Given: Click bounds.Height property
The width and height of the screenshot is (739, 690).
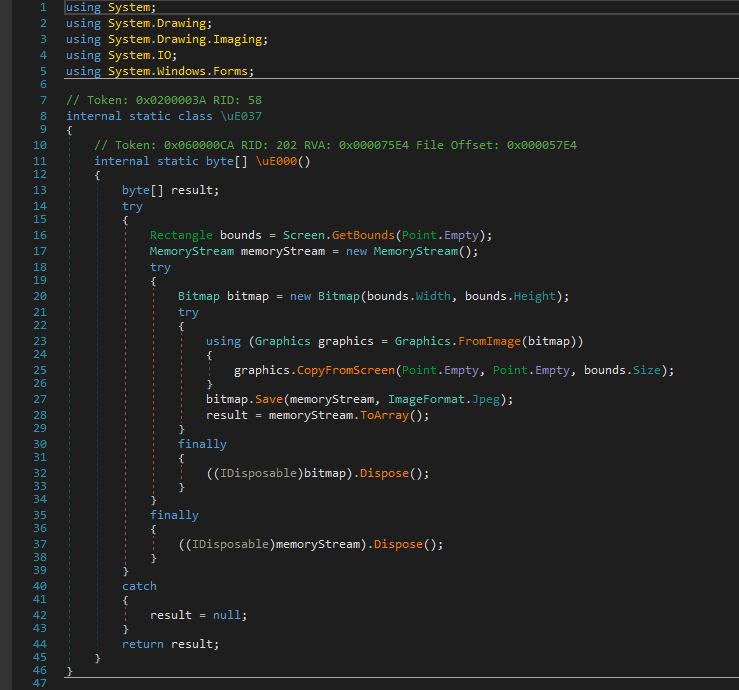Looking at the screenshot, I should click(534, 296).
